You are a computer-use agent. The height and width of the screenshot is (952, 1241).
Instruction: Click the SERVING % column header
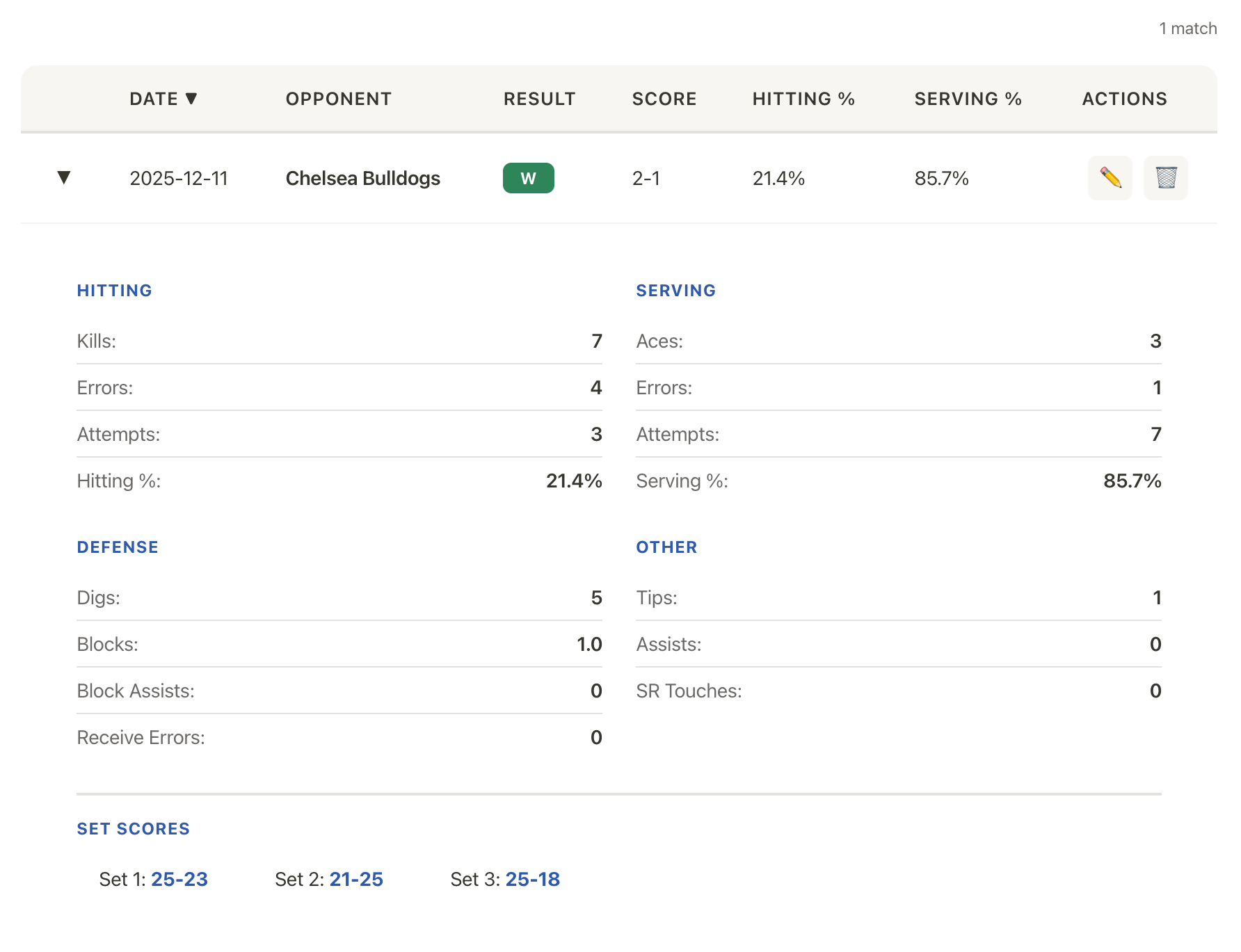(968, 99)
